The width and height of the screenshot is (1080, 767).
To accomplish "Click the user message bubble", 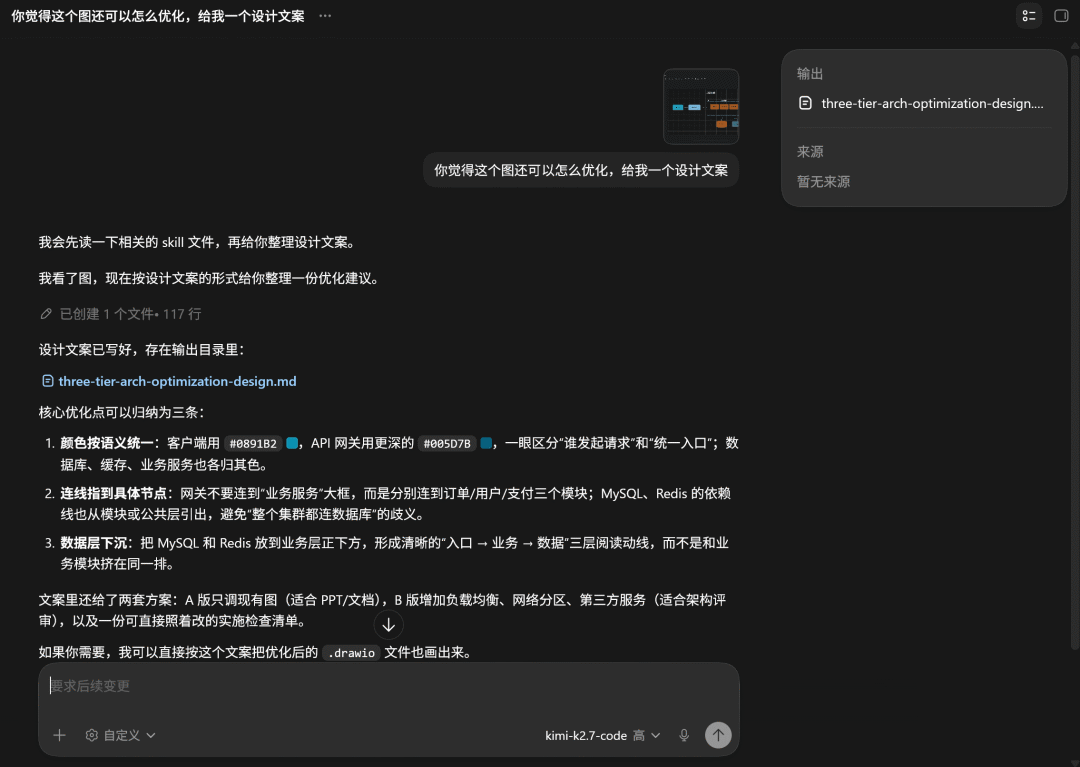I will click(581, 170).
